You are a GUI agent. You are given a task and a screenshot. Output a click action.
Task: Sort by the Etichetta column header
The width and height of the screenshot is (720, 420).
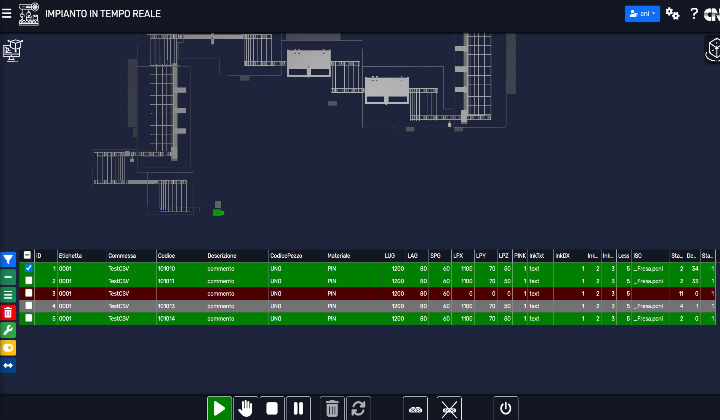click(x=82, y=256)
